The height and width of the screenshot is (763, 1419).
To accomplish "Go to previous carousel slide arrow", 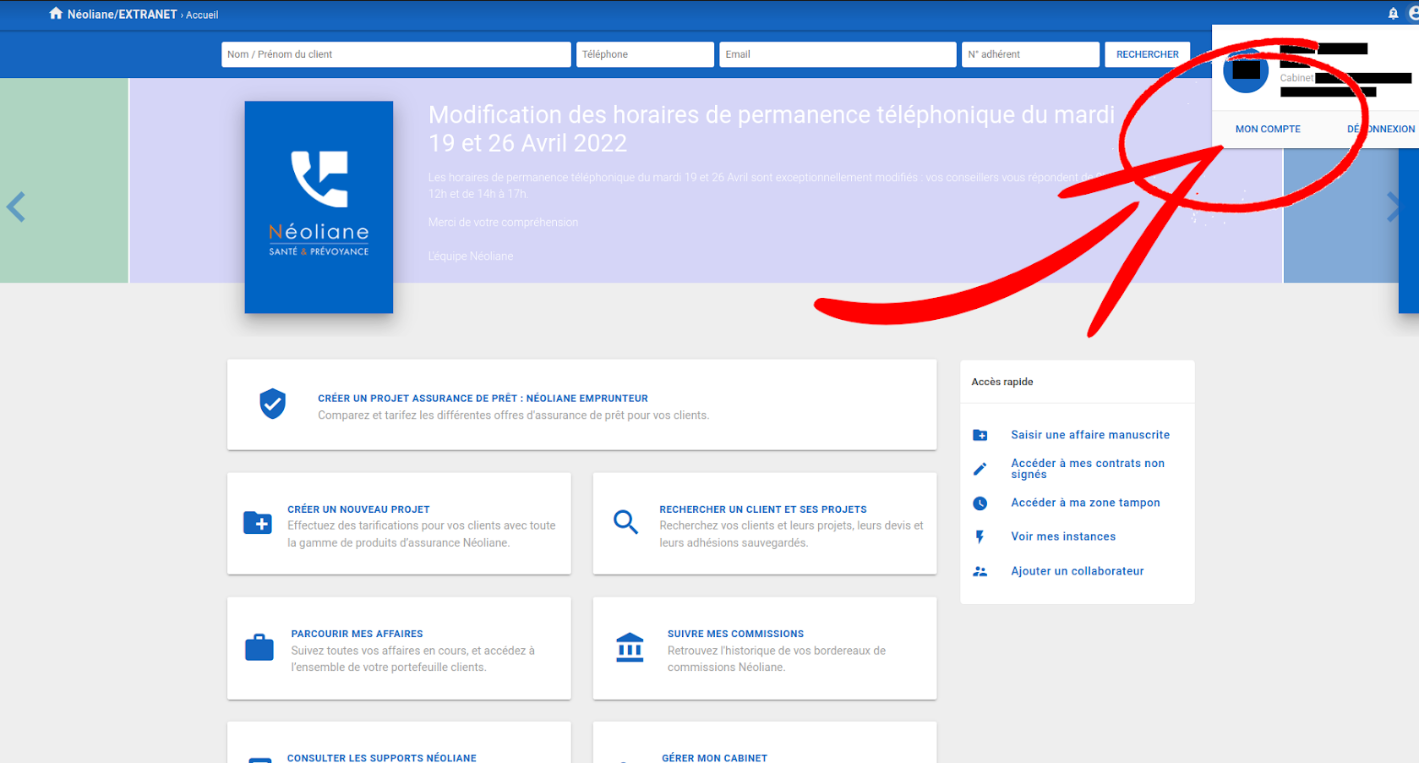I will pyautogui.click(x=16, y=207).
